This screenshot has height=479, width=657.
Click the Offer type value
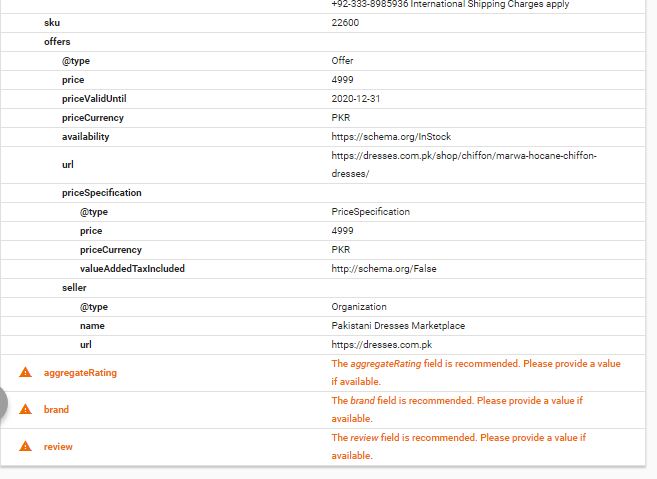pyautogui.click(x=342, y=60)
